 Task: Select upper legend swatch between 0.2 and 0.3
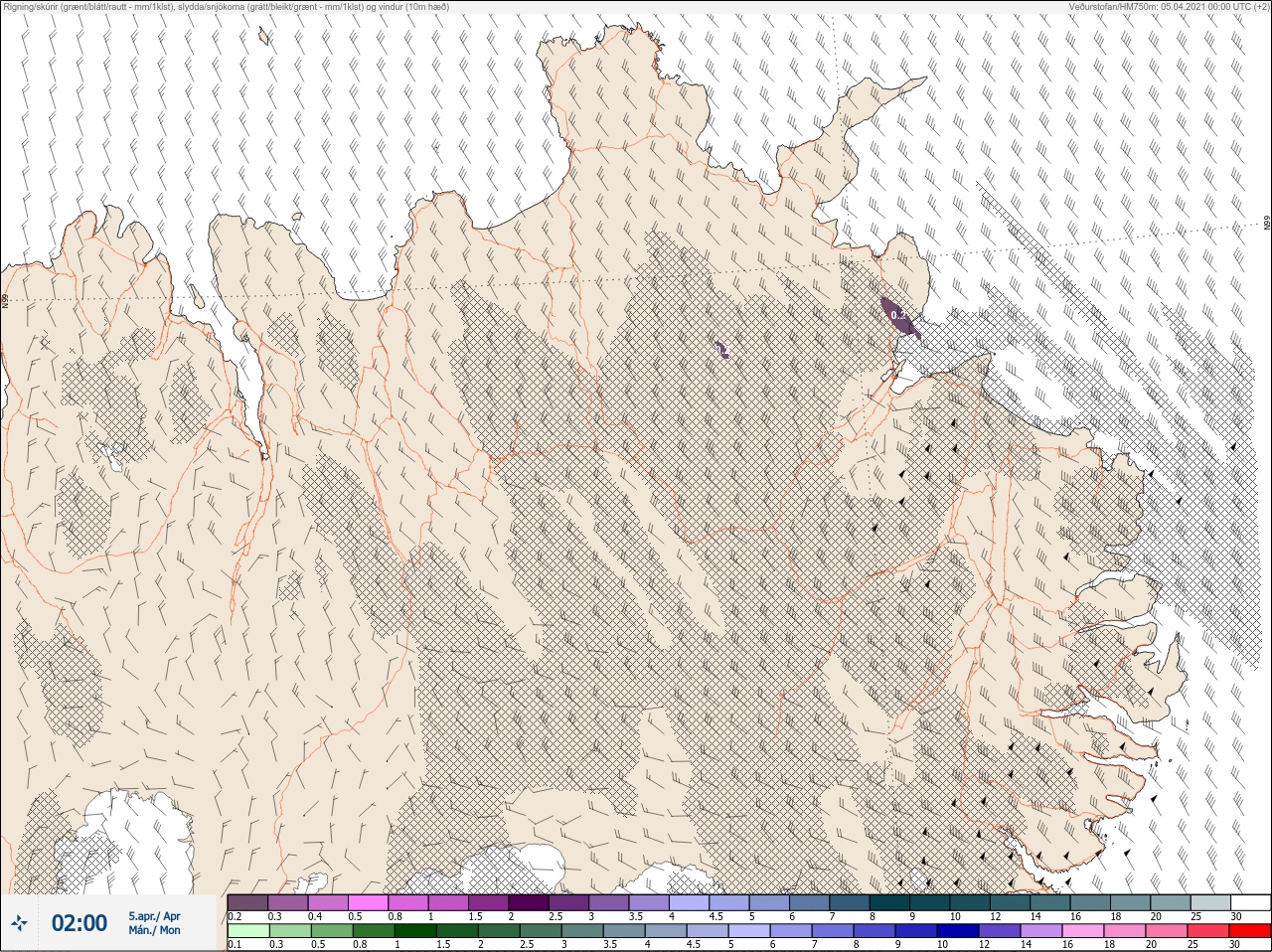click(247, 902)
